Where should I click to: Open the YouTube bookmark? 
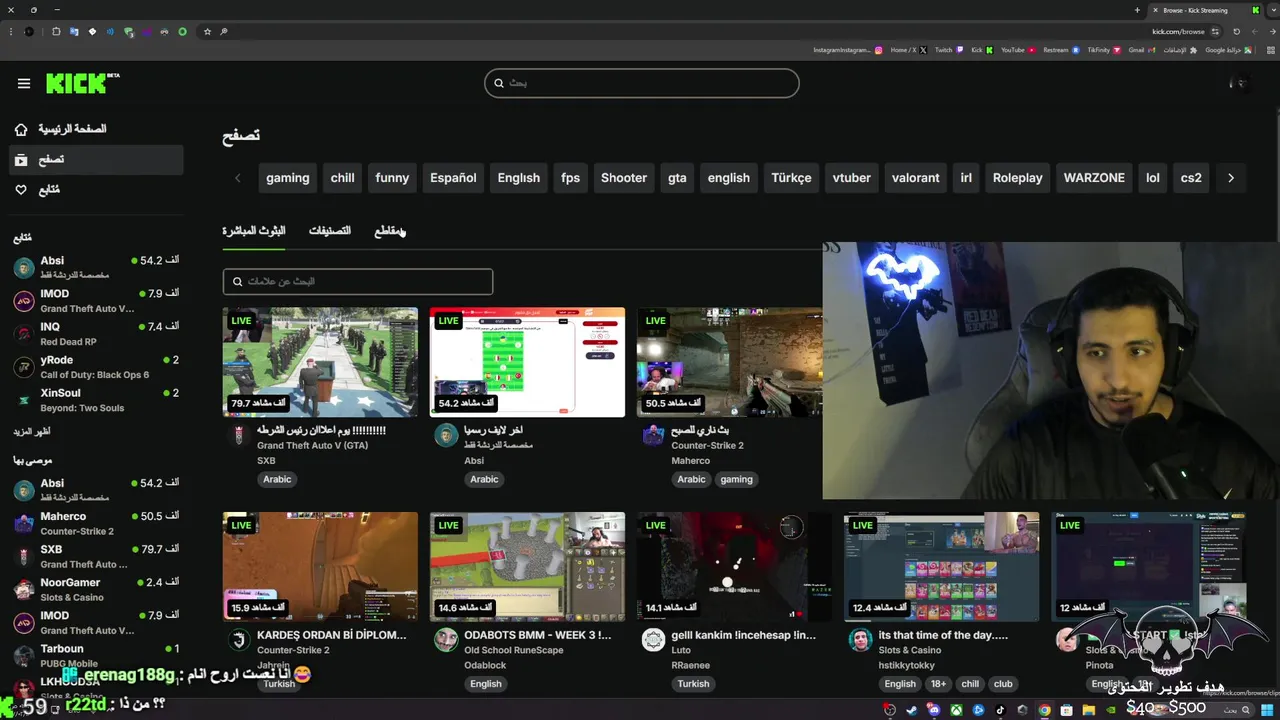pos(1018,50)
